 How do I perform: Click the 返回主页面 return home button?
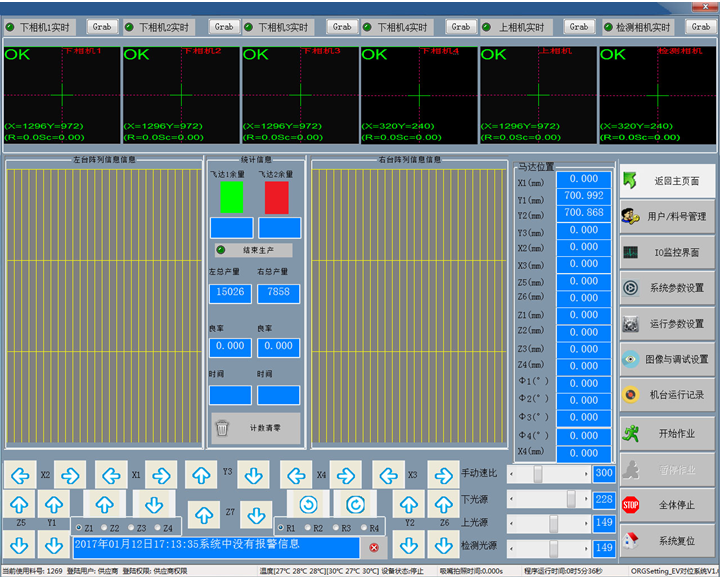click(667, 181)
